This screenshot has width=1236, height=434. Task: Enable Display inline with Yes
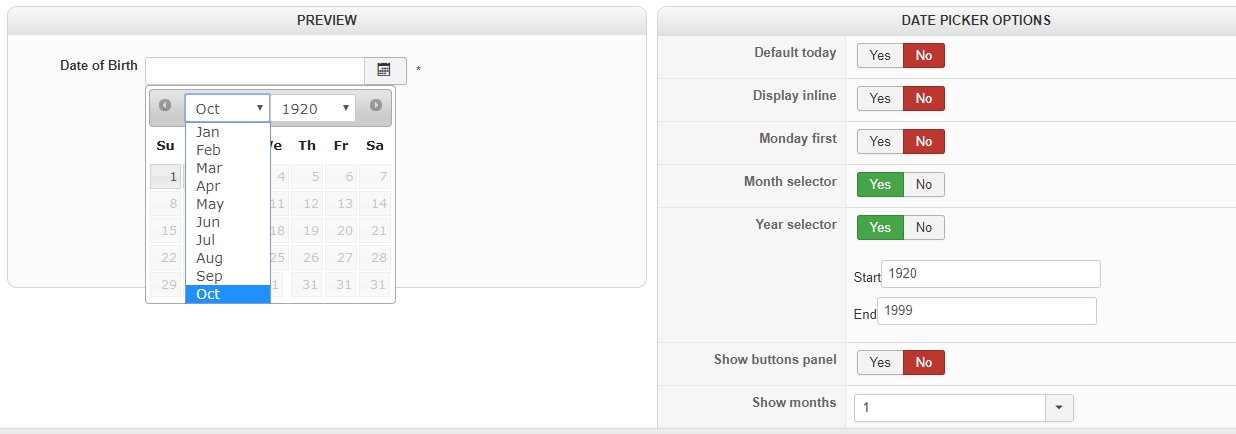pyautogui.click(x=880, y=99)
